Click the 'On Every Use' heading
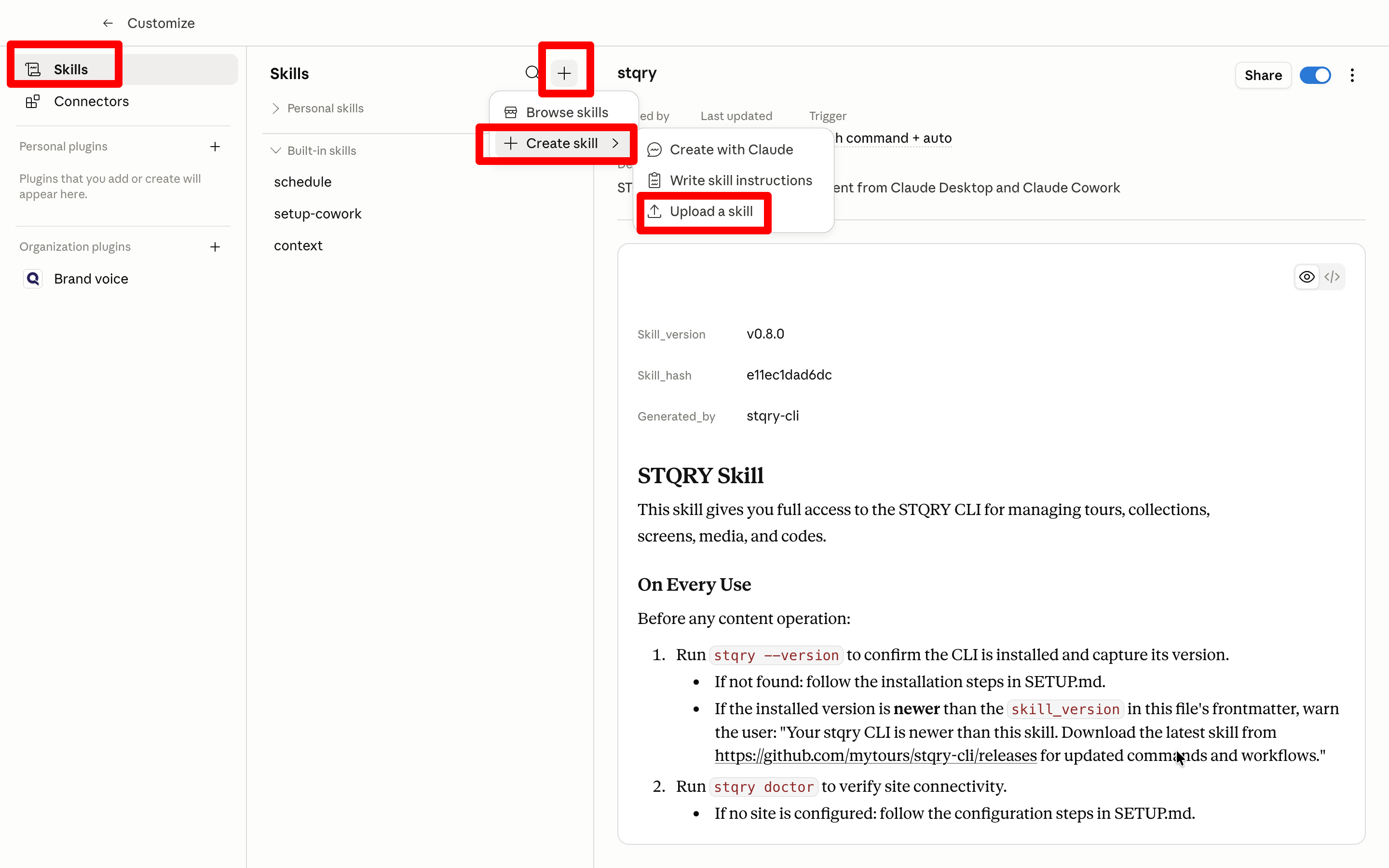Screen dimensions: 1389x868 pos(694,584)
